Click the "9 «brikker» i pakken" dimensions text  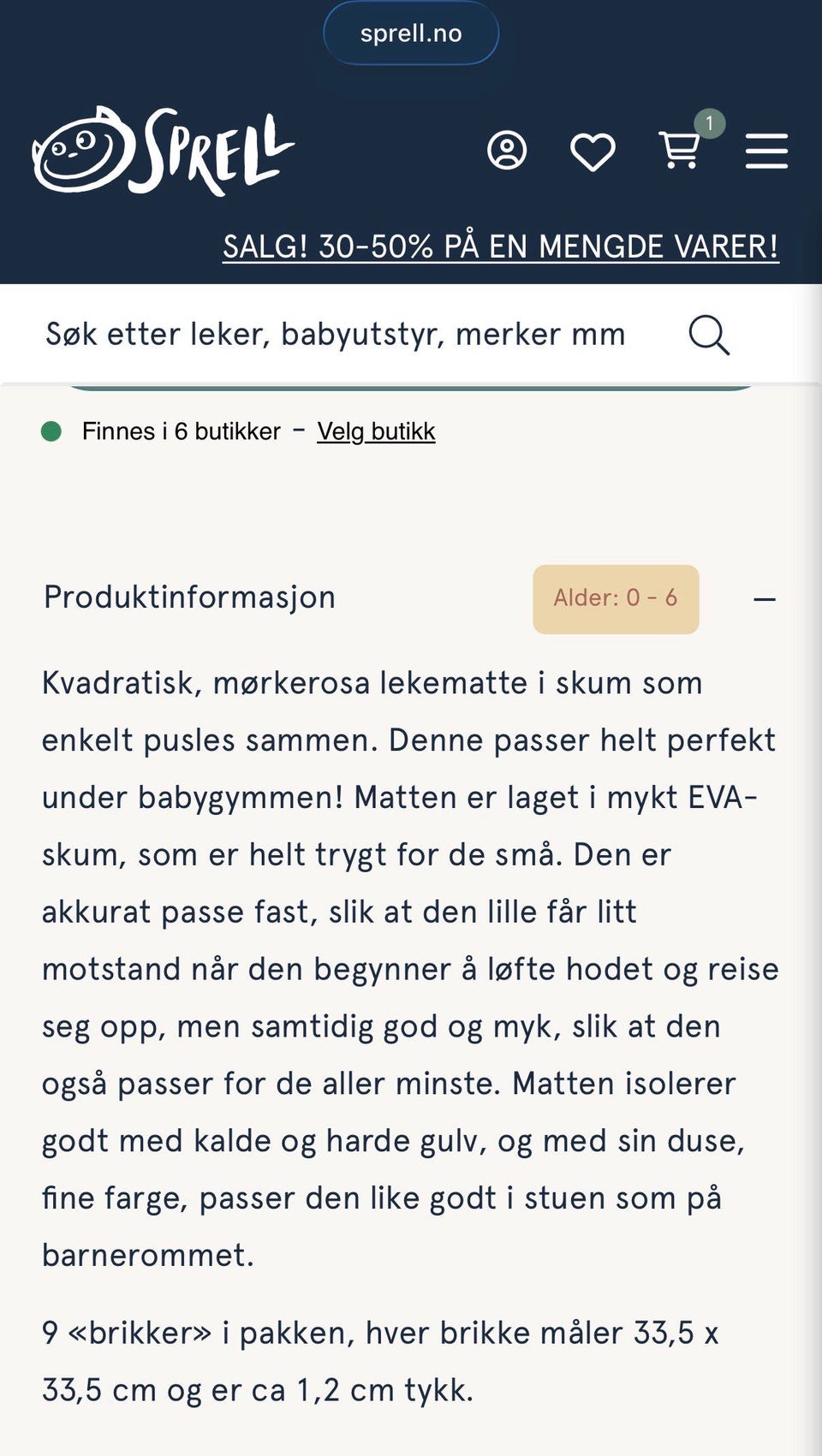tap(381, 1361)
